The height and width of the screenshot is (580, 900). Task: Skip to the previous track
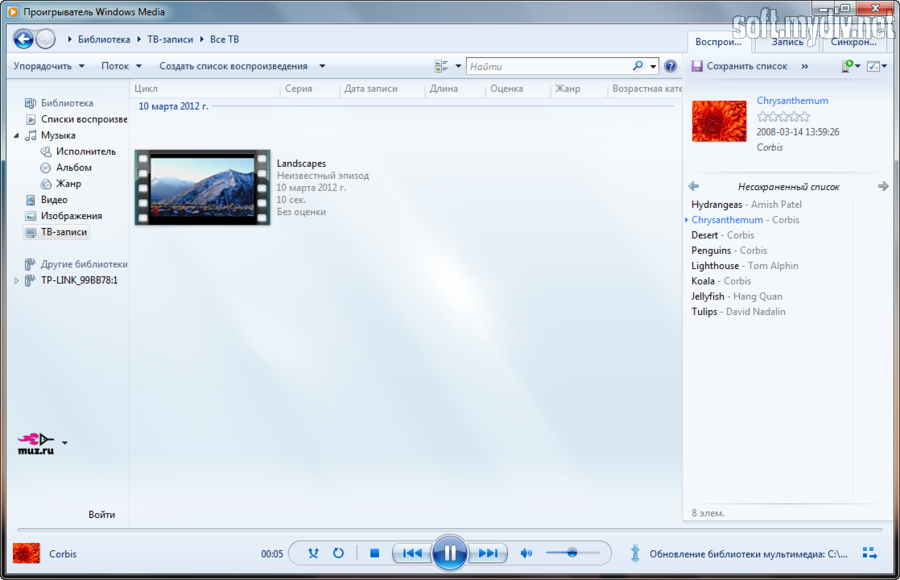[412, 553]
